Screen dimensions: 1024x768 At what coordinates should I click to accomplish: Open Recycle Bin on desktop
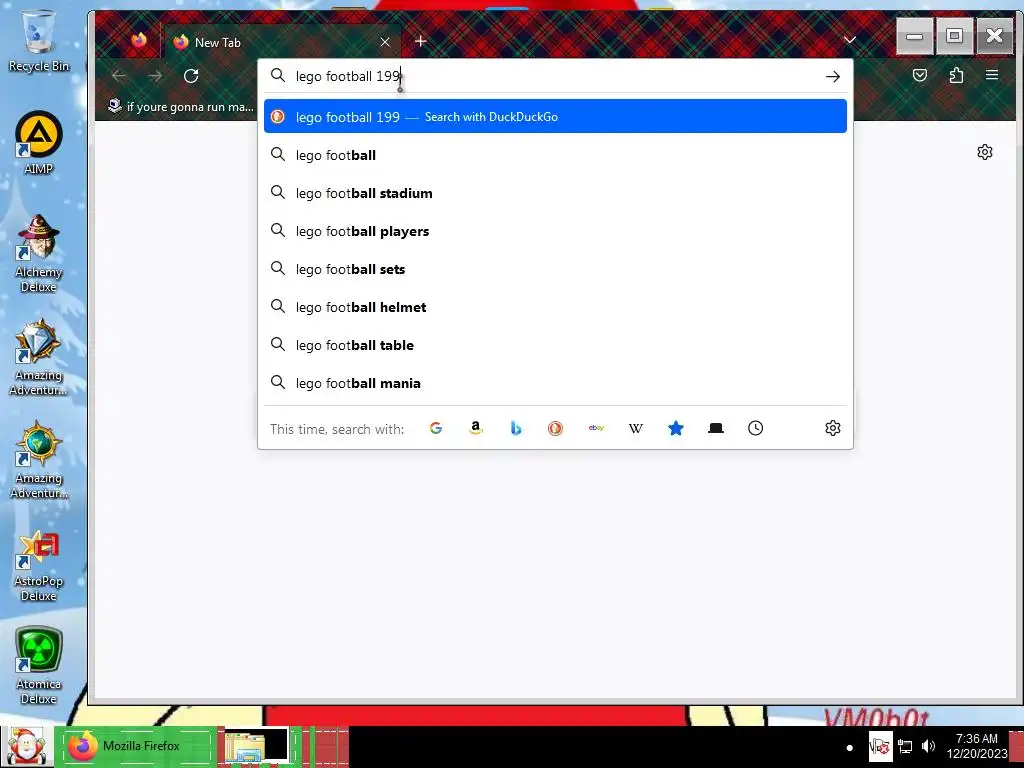(x=39, y=40)
